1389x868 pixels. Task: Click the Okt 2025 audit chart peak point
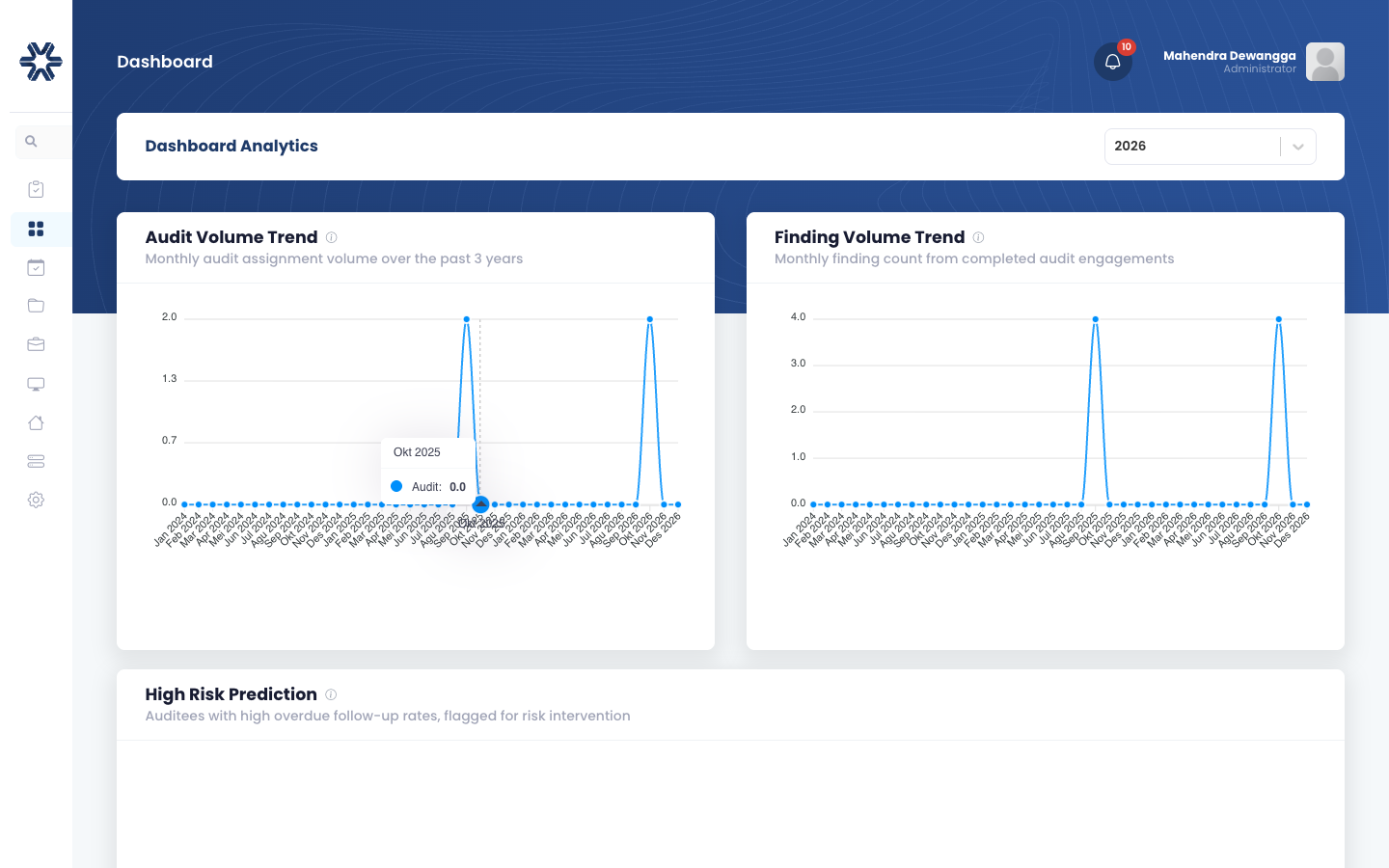click(467, 319)
